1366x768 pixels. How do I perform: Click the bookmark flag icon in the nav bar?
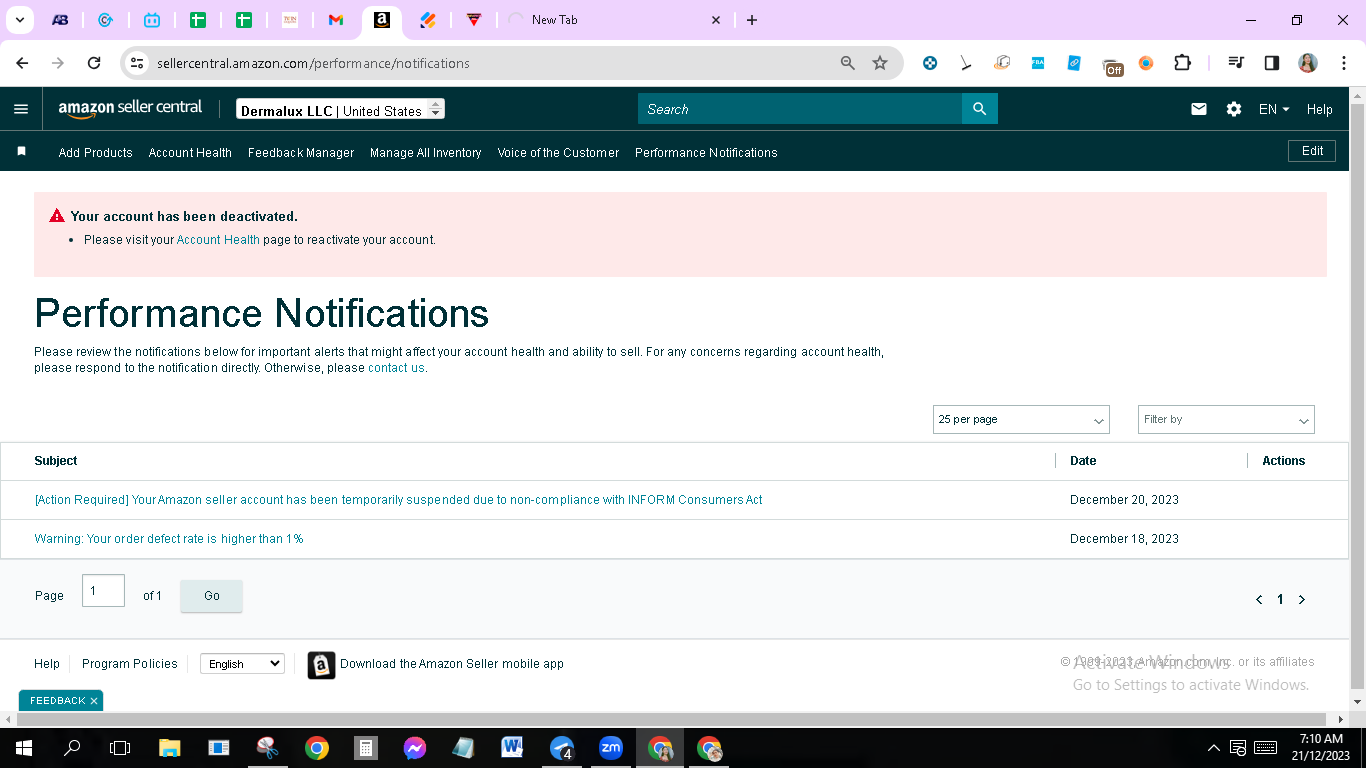[x=21, y=152]
